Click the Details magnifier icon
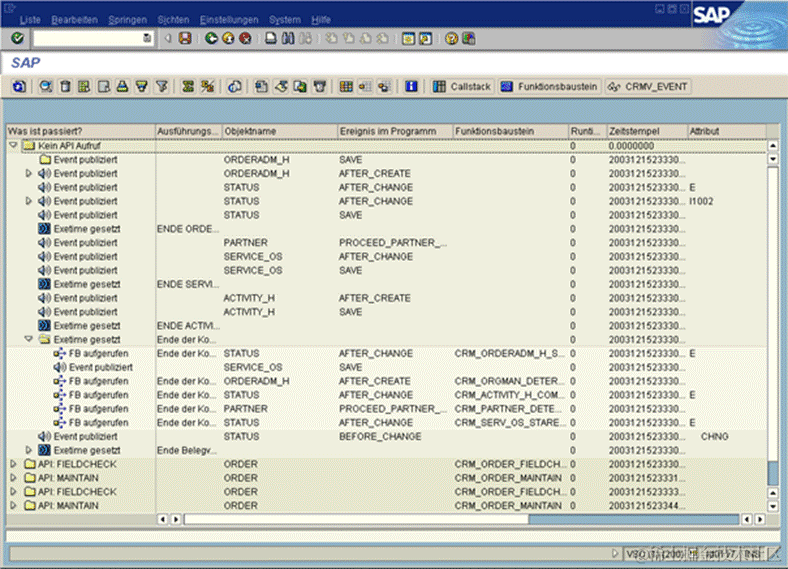Image resolution: width=788 pixels, height=569 pixels. click(x=46, y=86)
